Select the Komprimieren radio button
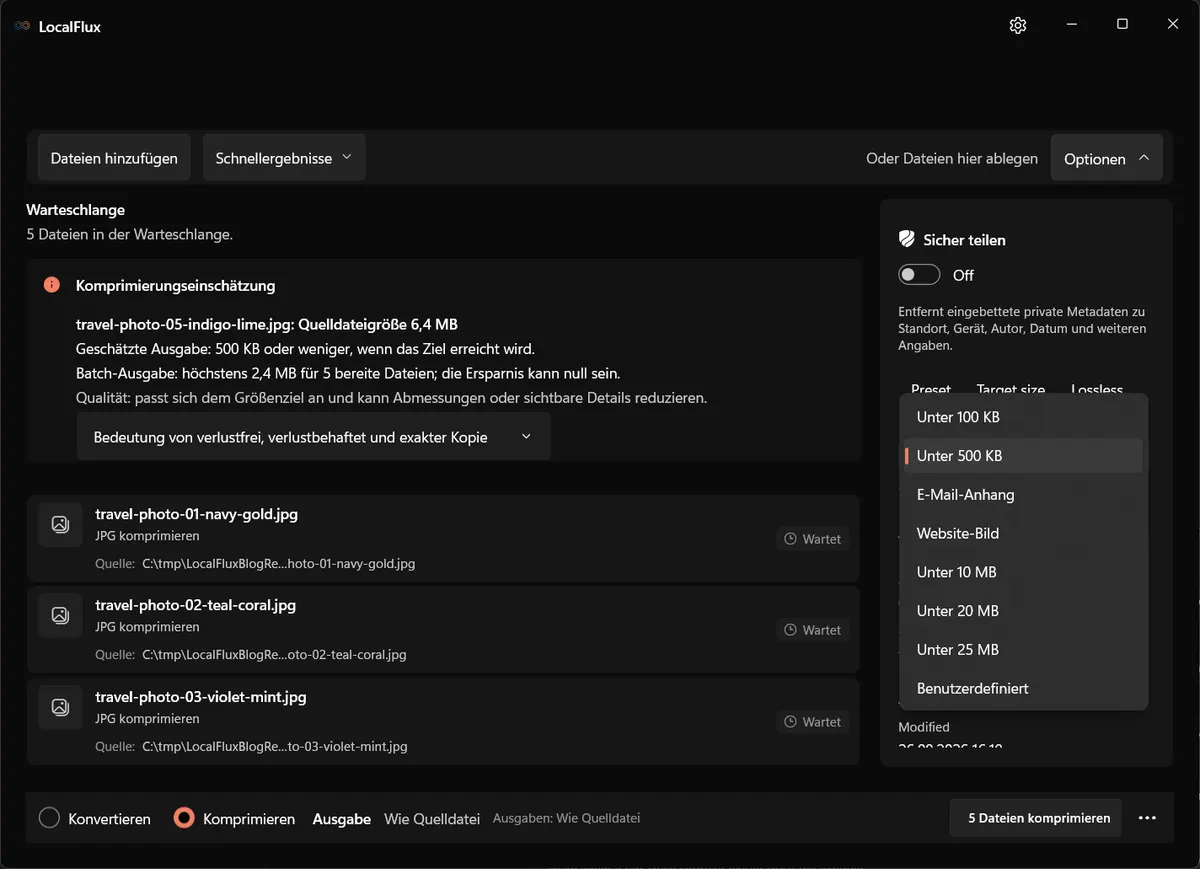This screenshot has height=869, width=1200. (x=184, y=818)
